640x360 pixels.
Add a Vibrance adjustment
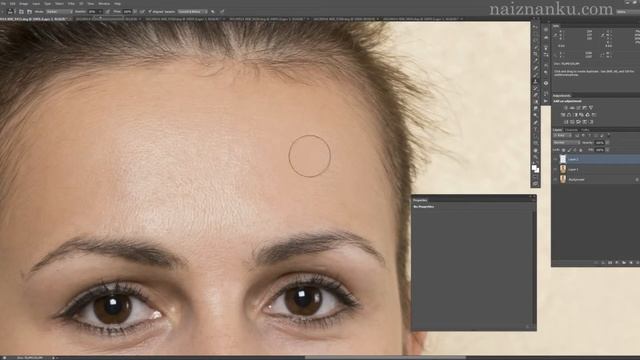(x=591, y=107)
